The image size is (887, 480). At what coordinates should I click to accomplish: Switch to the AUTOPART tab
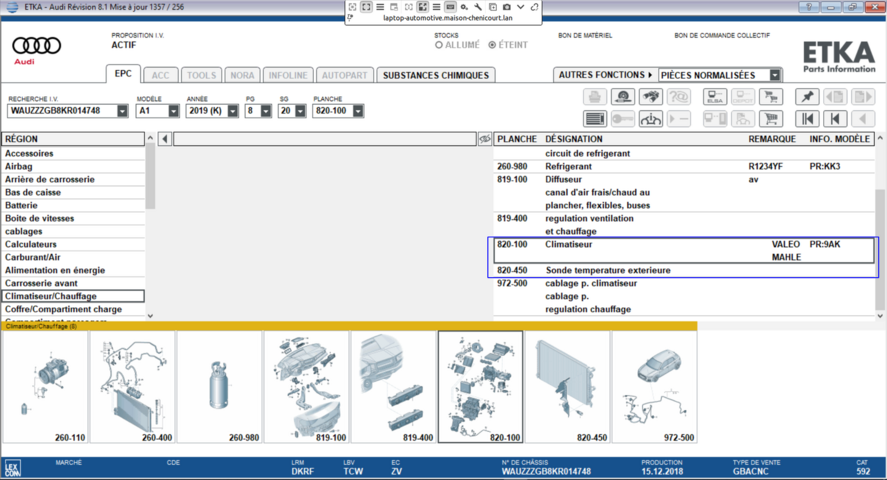345,75
